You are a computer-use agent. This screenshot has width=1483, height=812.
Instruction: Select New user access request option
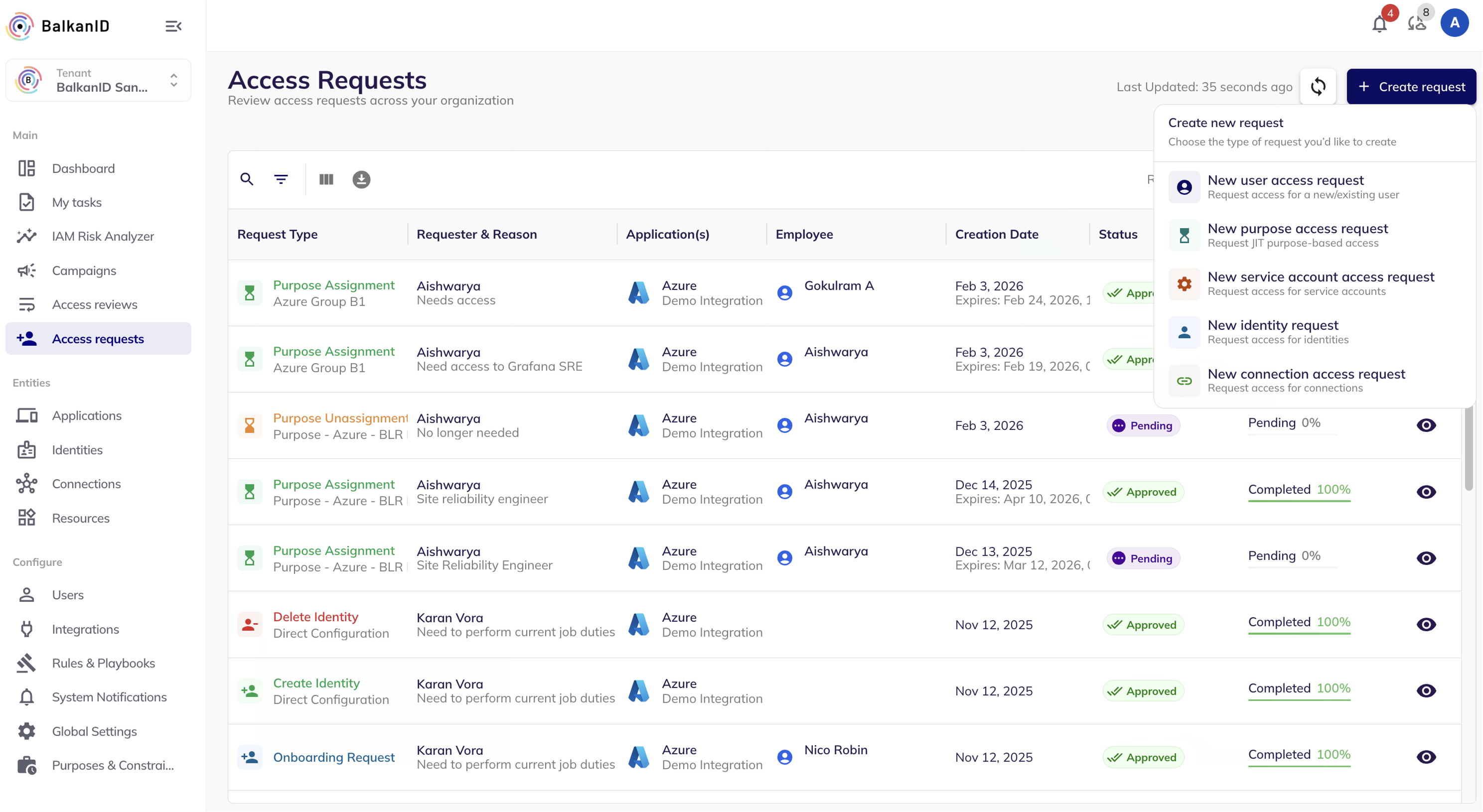coord(1286,187)
